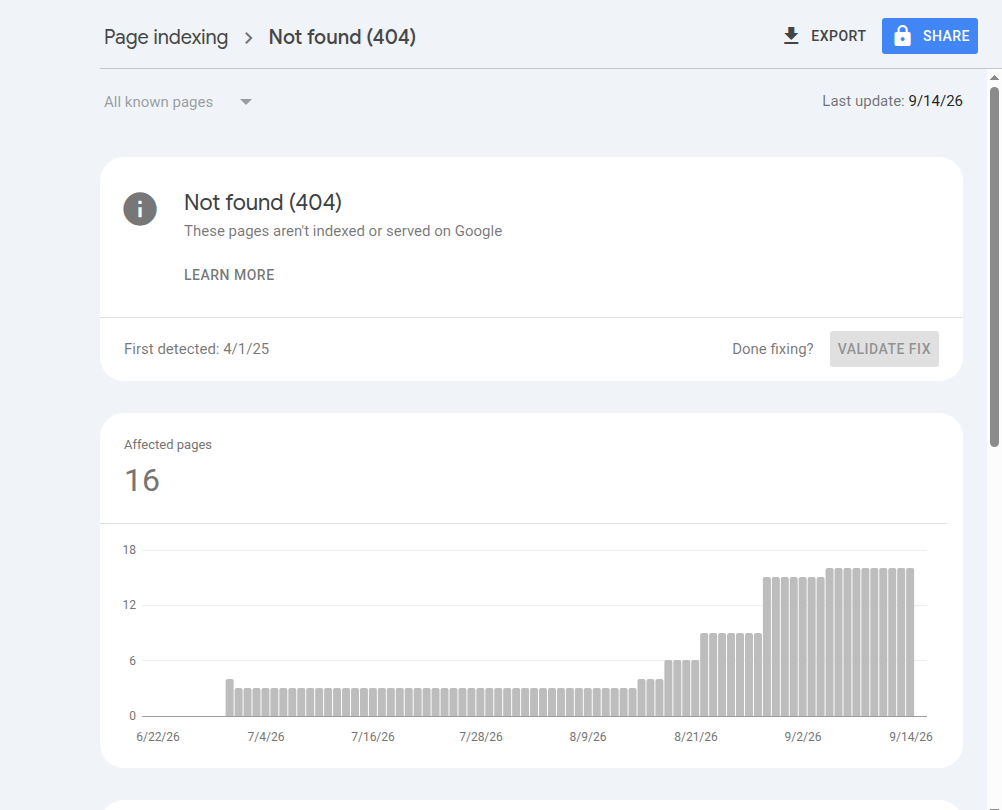Click the 'Not found (404)' card heading
The width and height of the screenshot is (1002, 810).
(263, 202)
